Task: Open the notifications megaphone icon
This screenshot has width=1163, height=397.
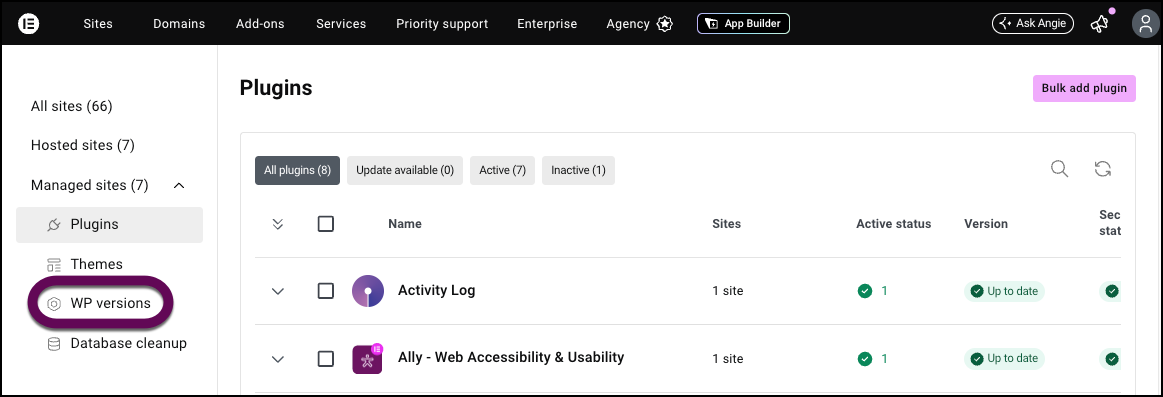Action: click(x=1099, y=24)
